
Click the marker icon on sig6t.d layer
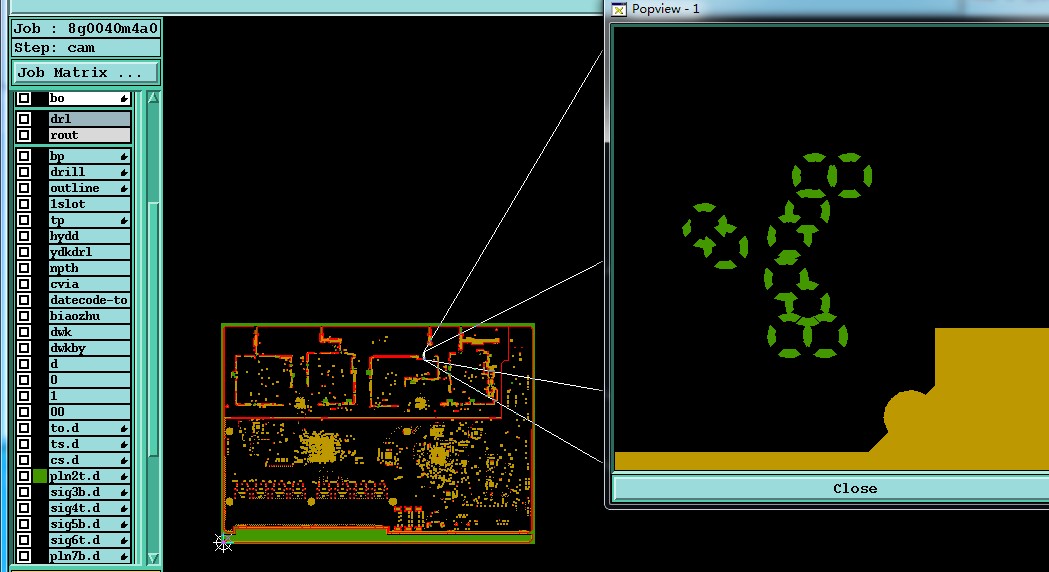pos(124,541)
